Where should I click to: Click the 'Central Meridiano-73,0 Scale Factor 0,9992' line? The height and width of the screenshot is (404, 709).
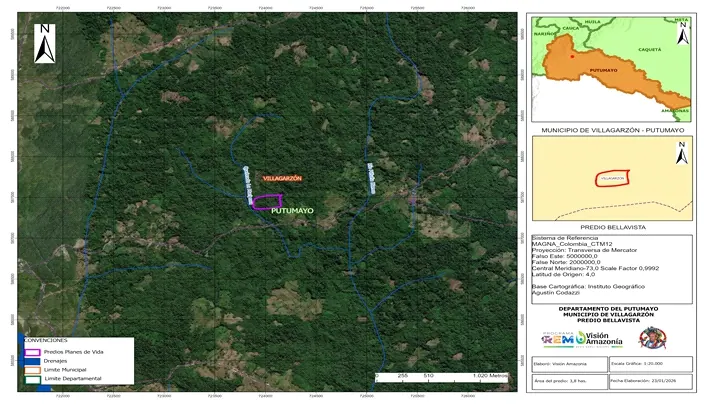(595, 268)
